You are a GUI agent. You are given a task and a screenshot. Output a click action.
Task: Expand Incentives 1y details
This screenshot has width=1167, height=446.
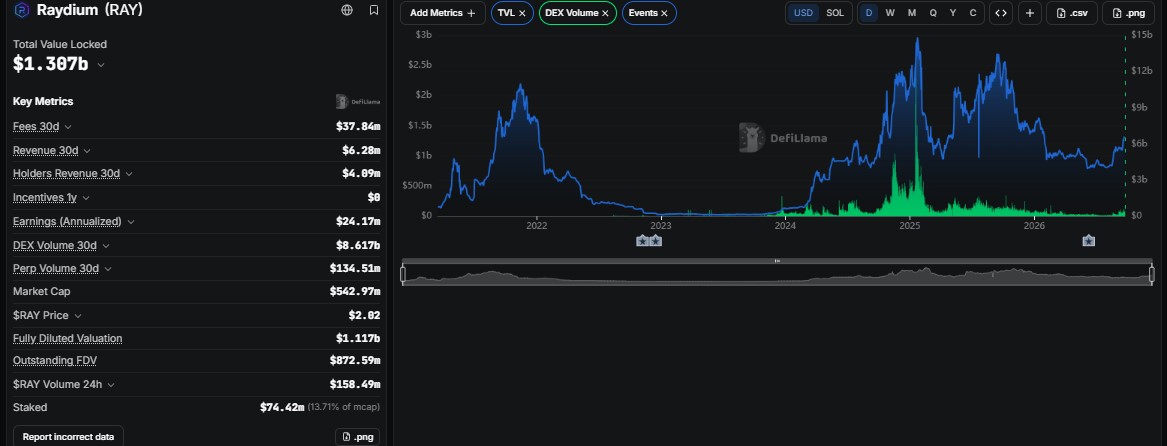tap(86, 198)
